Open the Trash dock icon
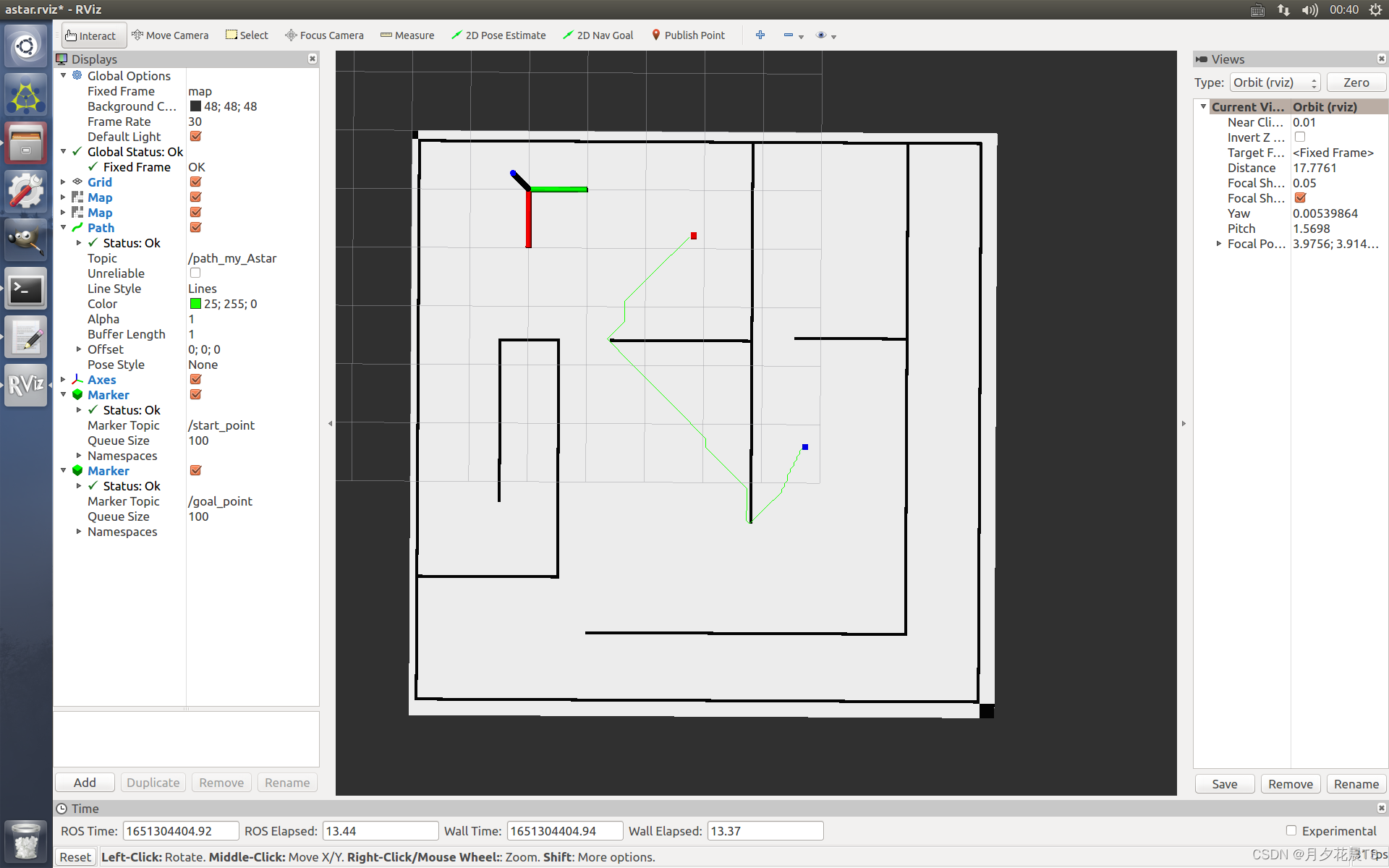The image size is (1389, 868). click(26, 841)
